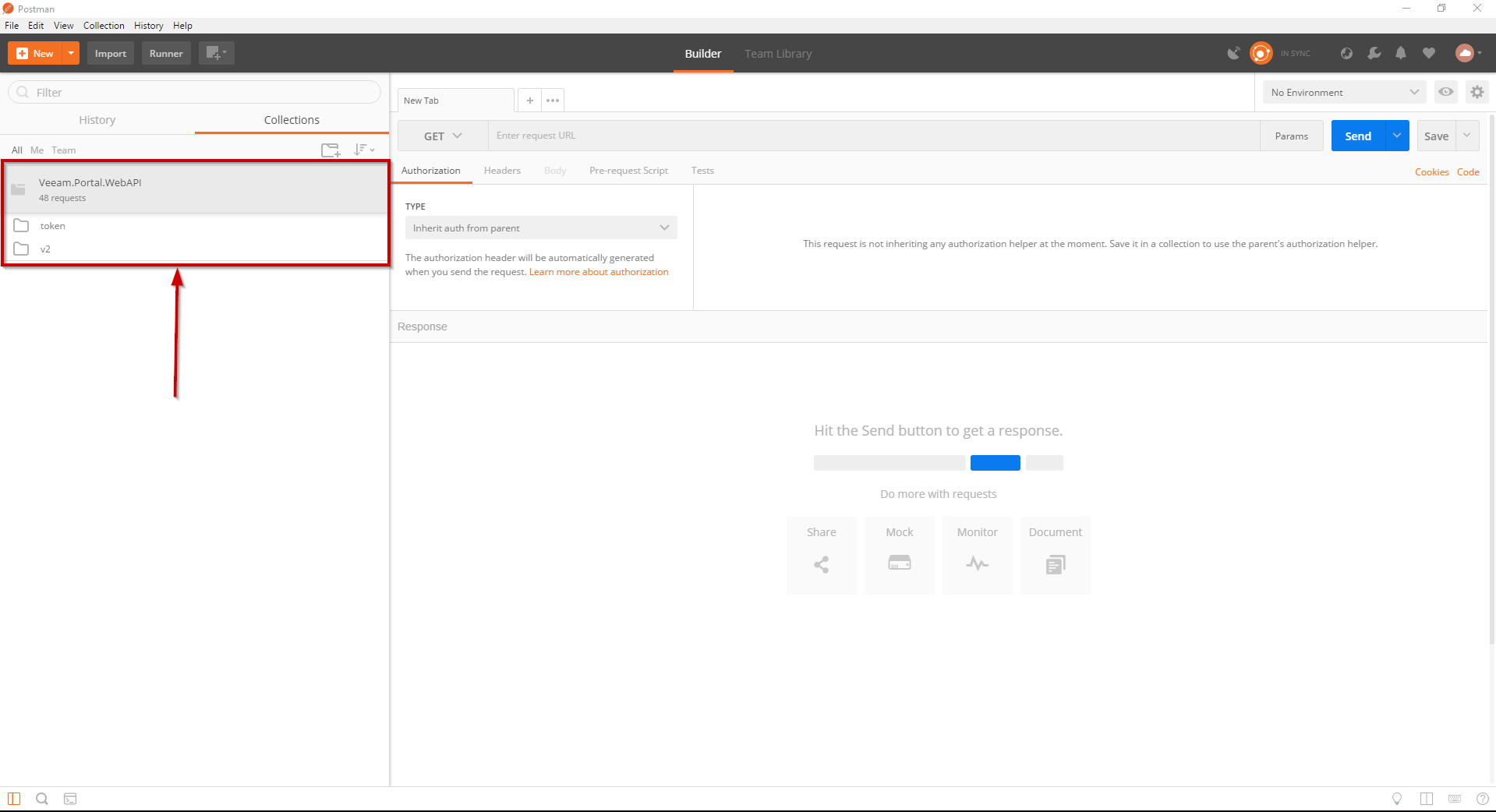Open the Postman console icon
This screenshot has height=812, width=1496.
pos(70,798)
